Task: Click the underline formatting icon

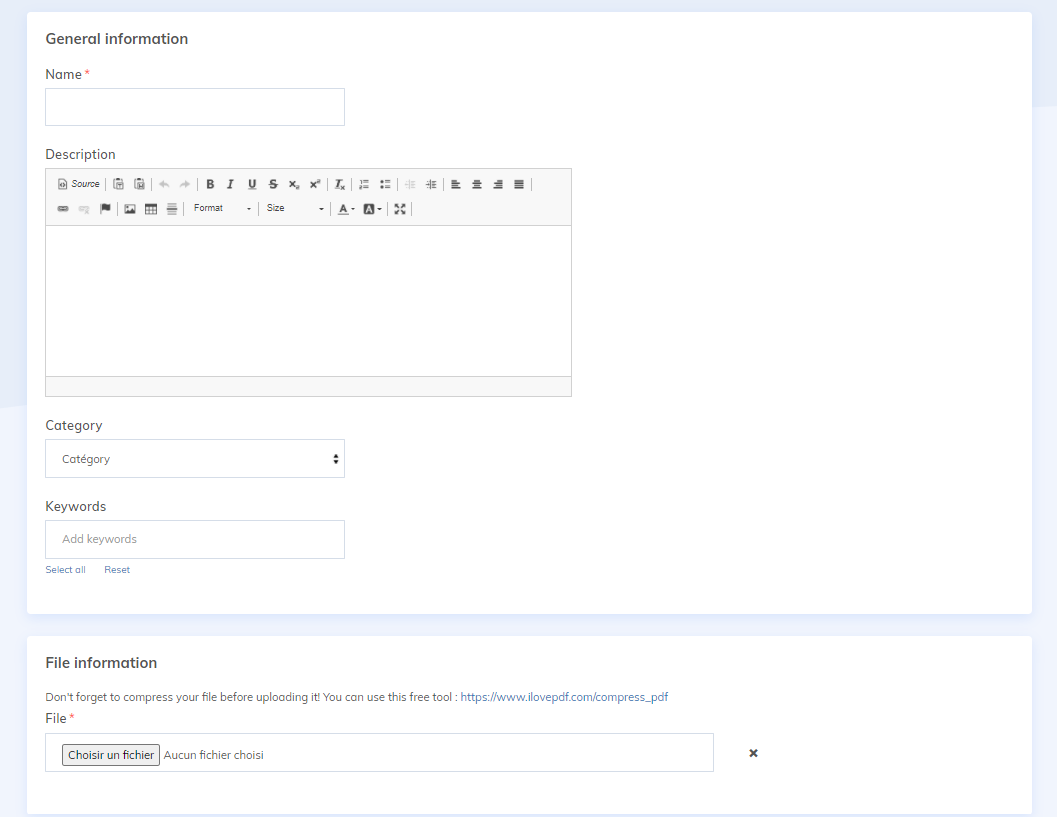Action: [x=252, y=184]
